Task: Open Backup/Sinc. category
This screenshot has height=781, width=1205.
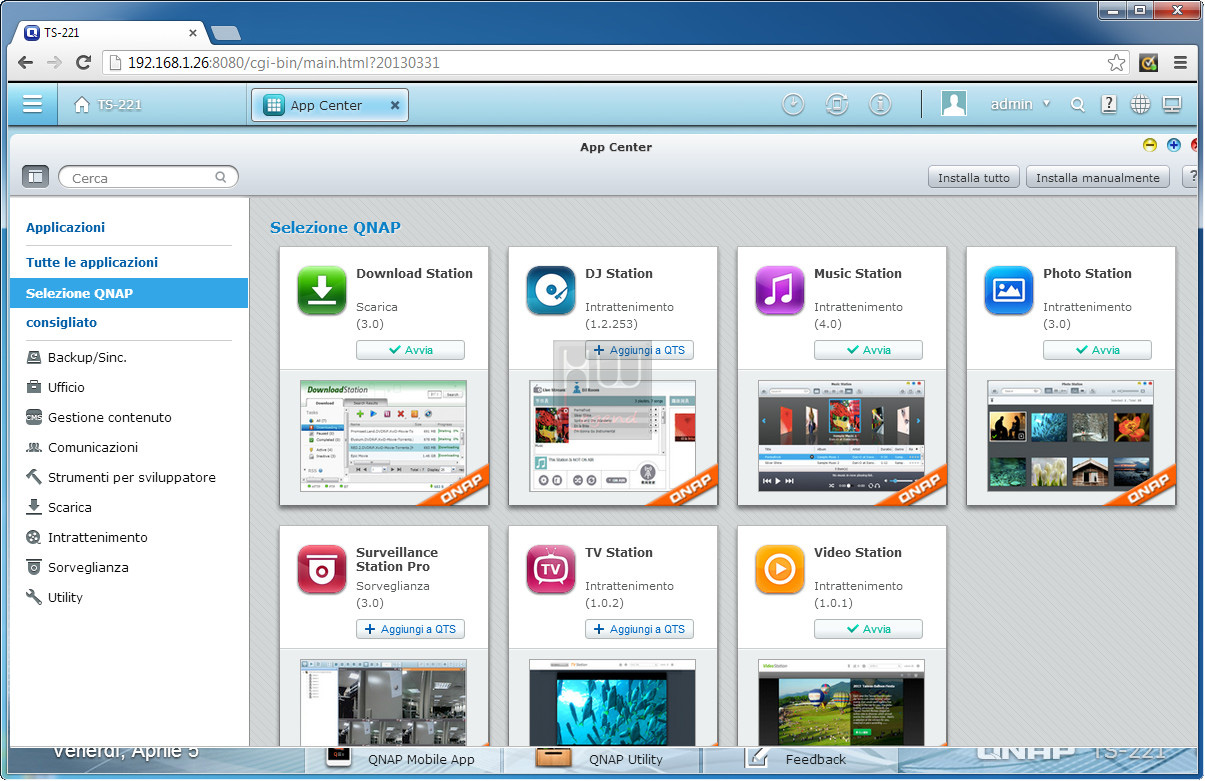Action: (x=76, y=357)
